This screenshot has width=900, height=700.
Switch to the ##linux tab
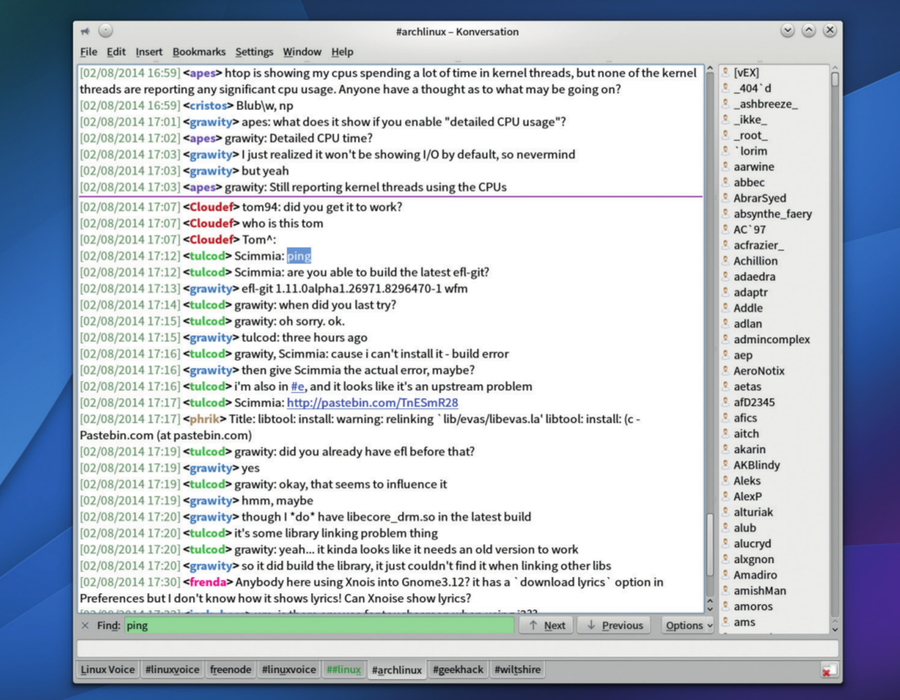tap(344, 670)
